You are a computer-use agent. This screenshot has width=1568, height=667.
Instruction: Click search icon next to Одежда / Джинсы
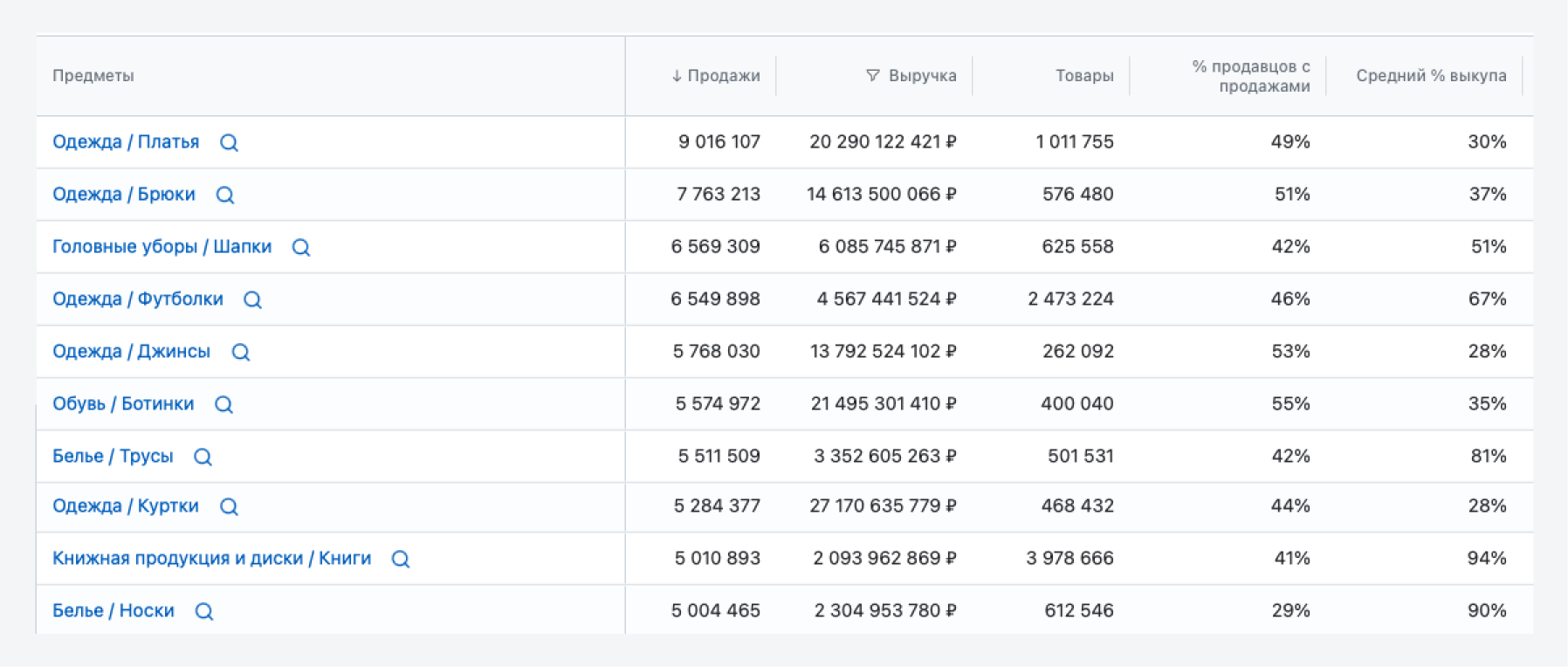241,352
